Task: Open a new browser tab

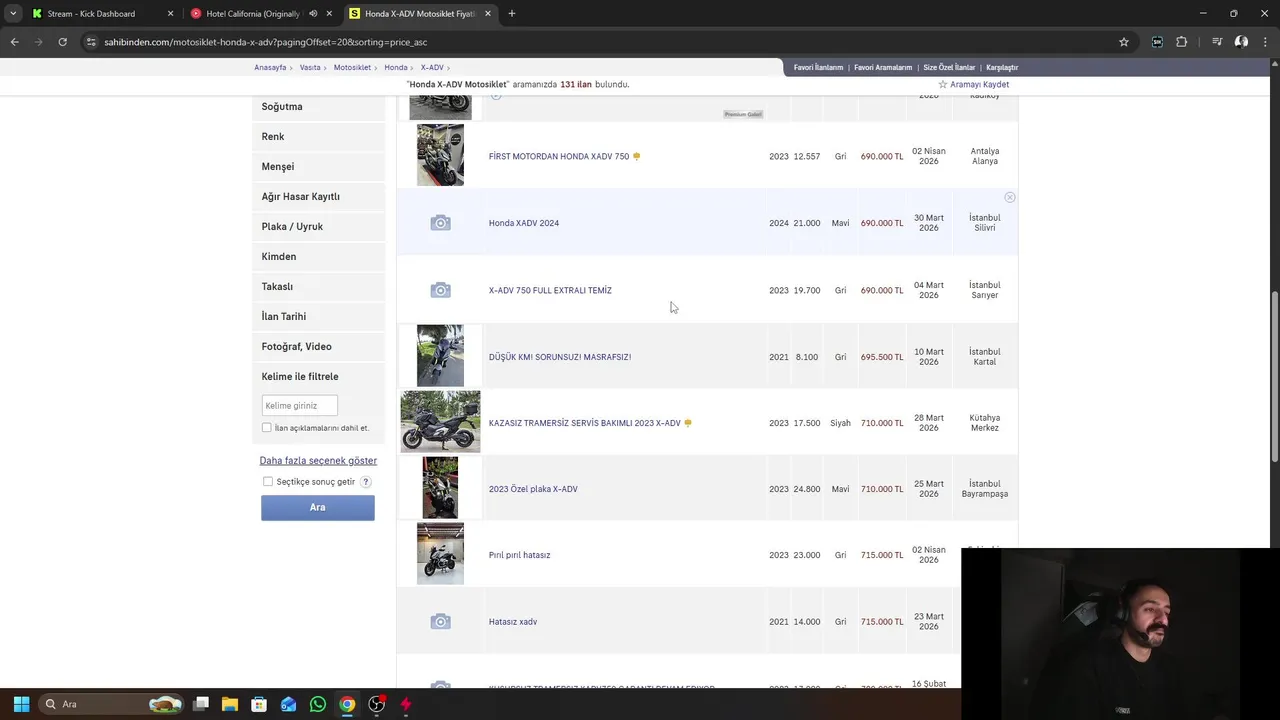Action: (x=512, y=14)
